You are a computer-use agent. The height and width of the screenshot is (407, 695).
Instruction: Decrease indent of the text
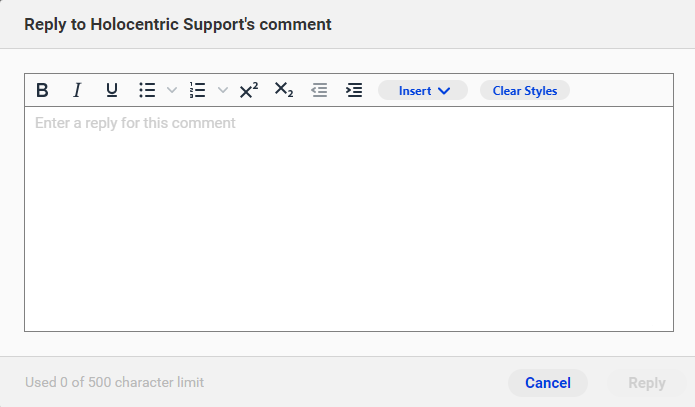pyautogui.click(x=319, y=90)
